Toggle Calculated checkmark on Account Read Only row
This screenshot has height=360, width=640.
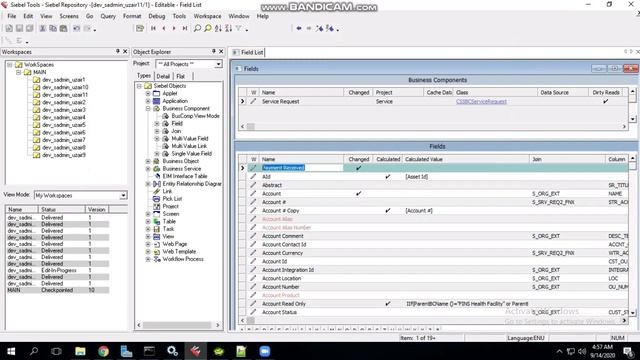coord(388,304)
